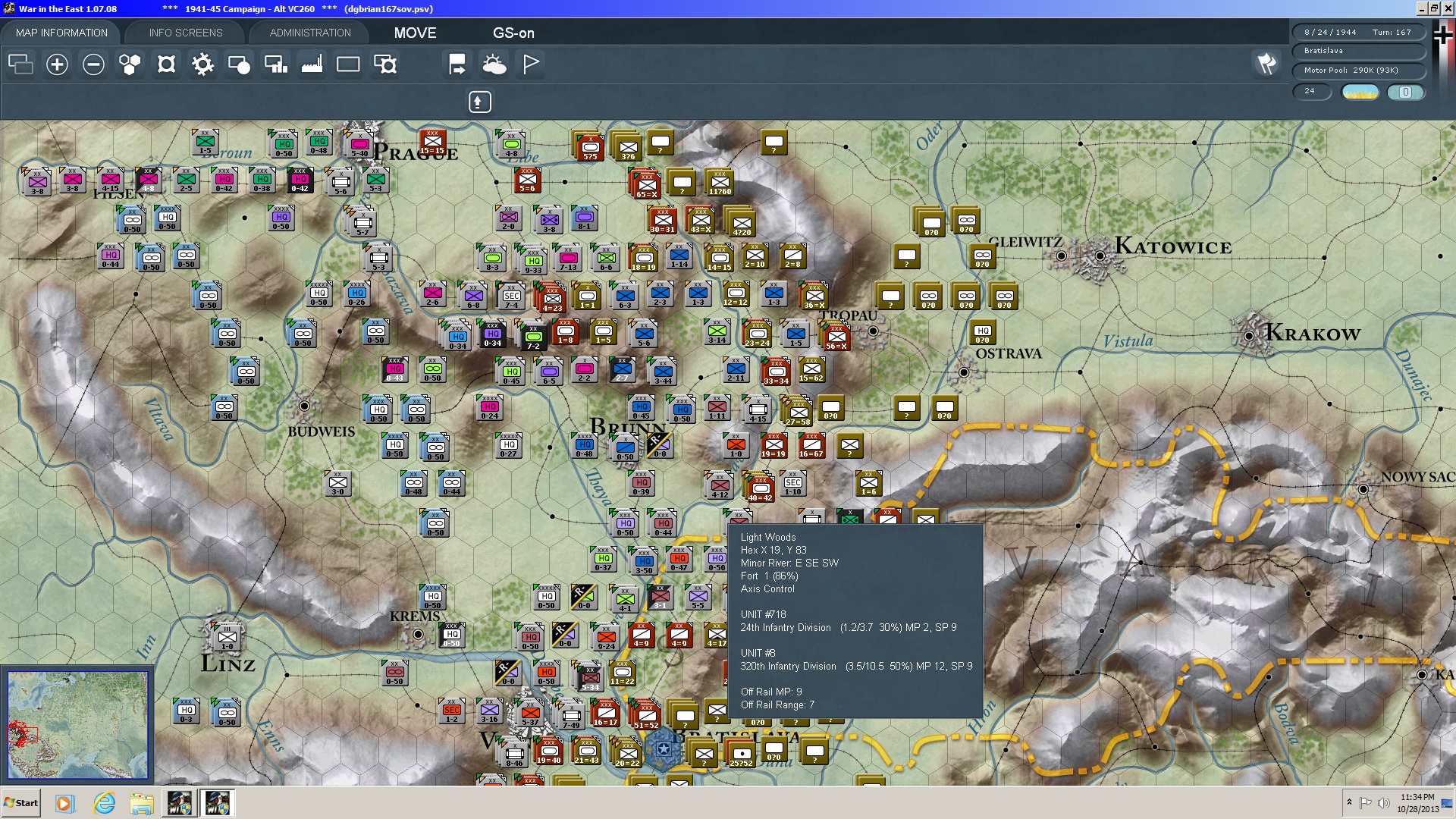Click the boxed up-arrow button below toolbar
The height and width of the screenshot is (819, 1456).
pos(479,102)
